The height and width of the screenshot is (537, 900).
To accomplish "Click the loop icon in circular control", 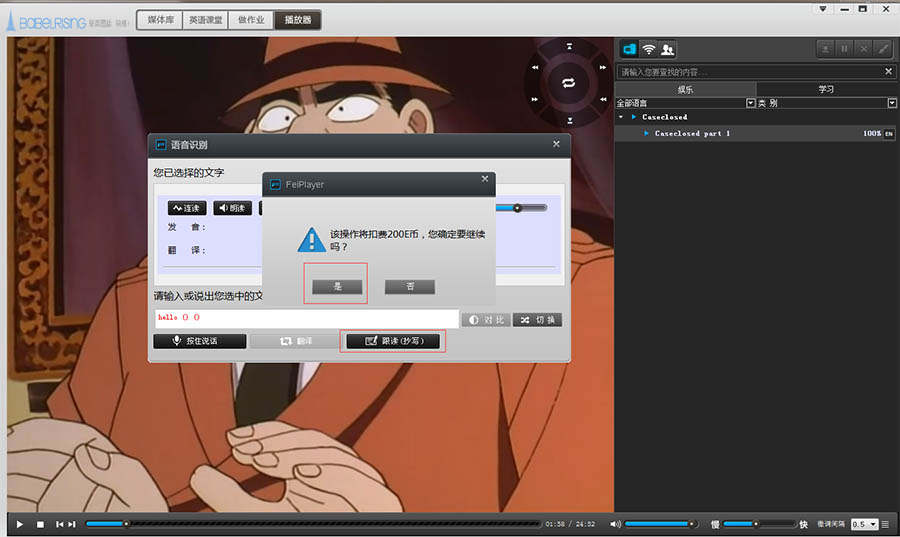I will pos(569,83).
